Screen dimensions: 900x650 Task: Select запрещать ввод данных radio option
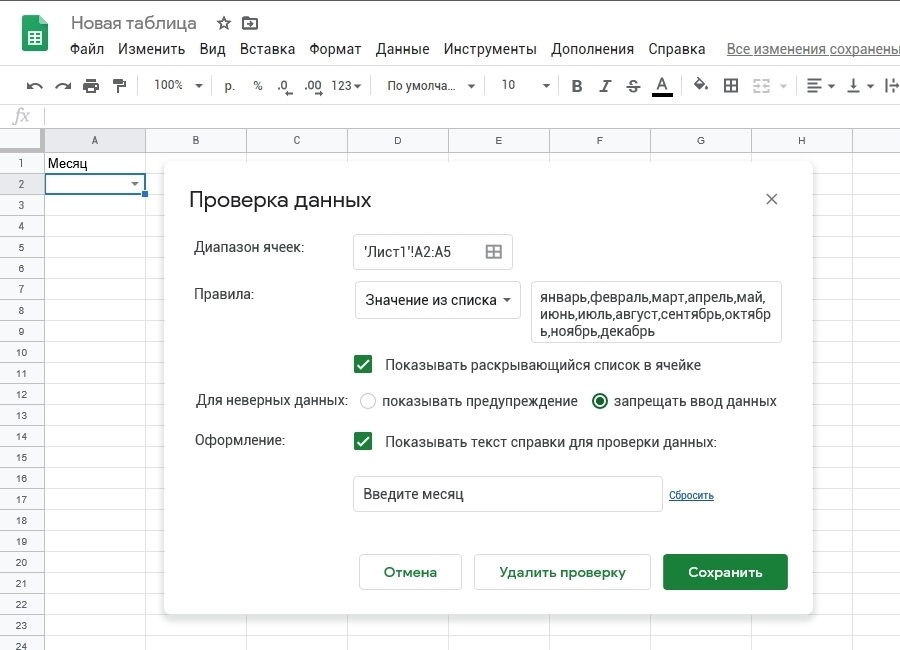(599, 401)
